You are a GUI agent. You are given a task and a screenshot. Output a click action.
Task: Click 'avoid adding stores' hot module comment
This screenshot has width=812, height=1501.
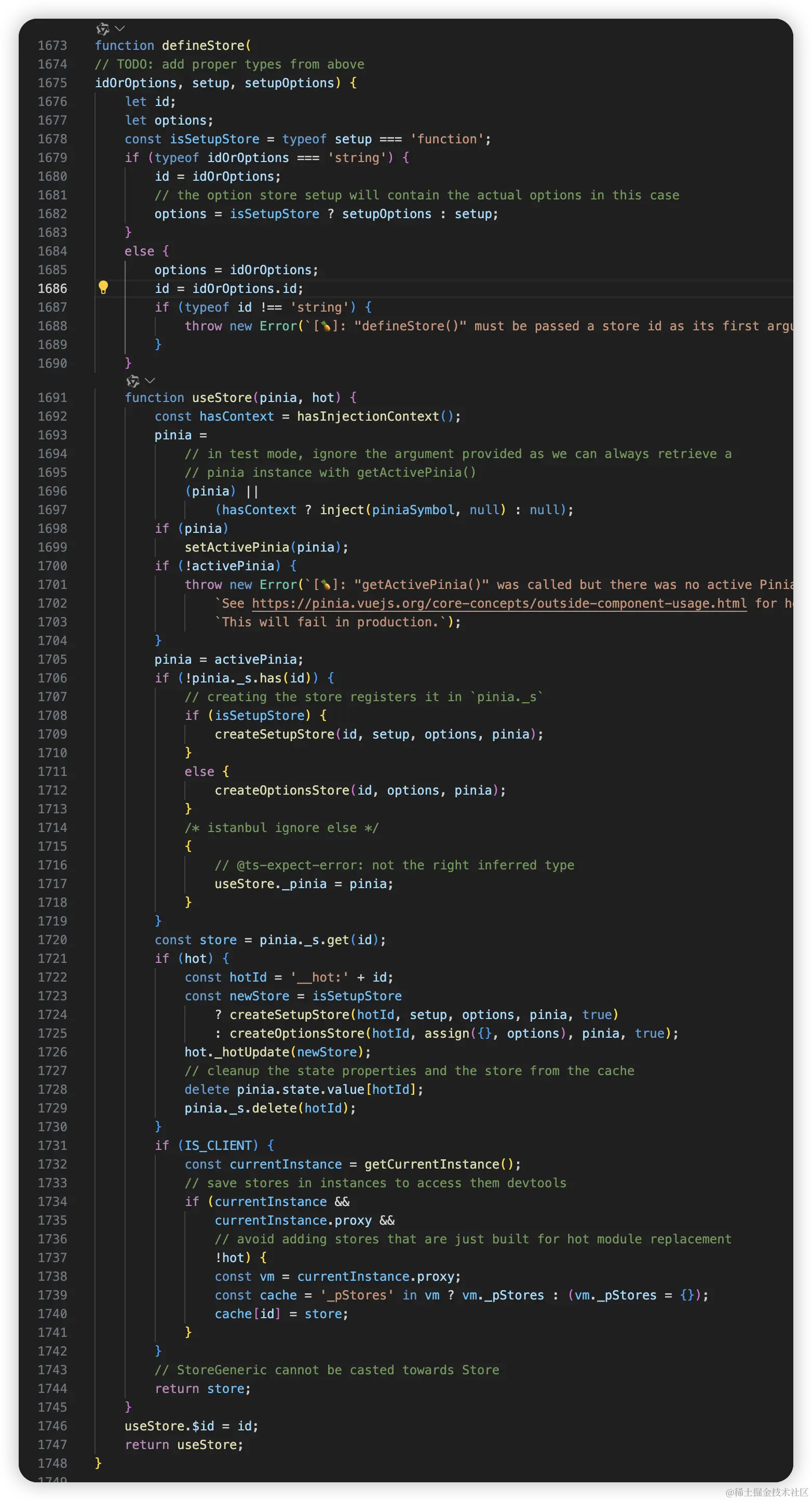(x=473, y=1239)
